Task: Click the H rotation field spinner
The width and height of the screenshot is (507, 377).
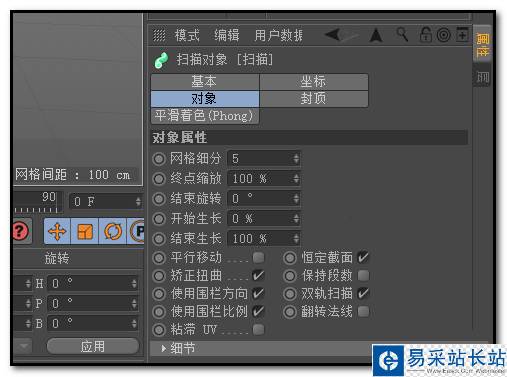Action: [x=134, y=284]
